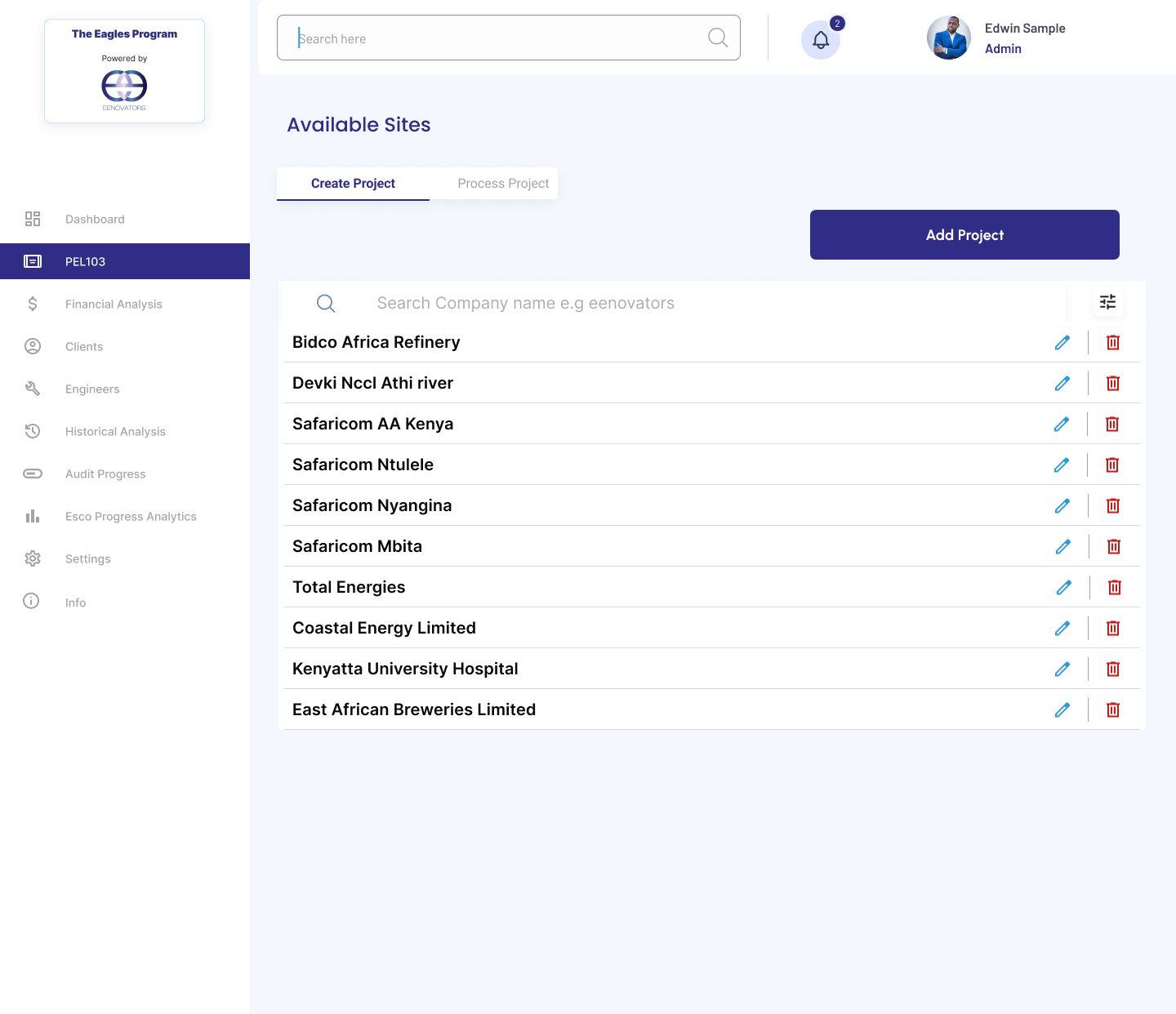Image resolution: width=1176 pixels, height=1014 pixels.
Task: Delete Devki Nccl Athi river entry
Action: tap(1113, 383)
